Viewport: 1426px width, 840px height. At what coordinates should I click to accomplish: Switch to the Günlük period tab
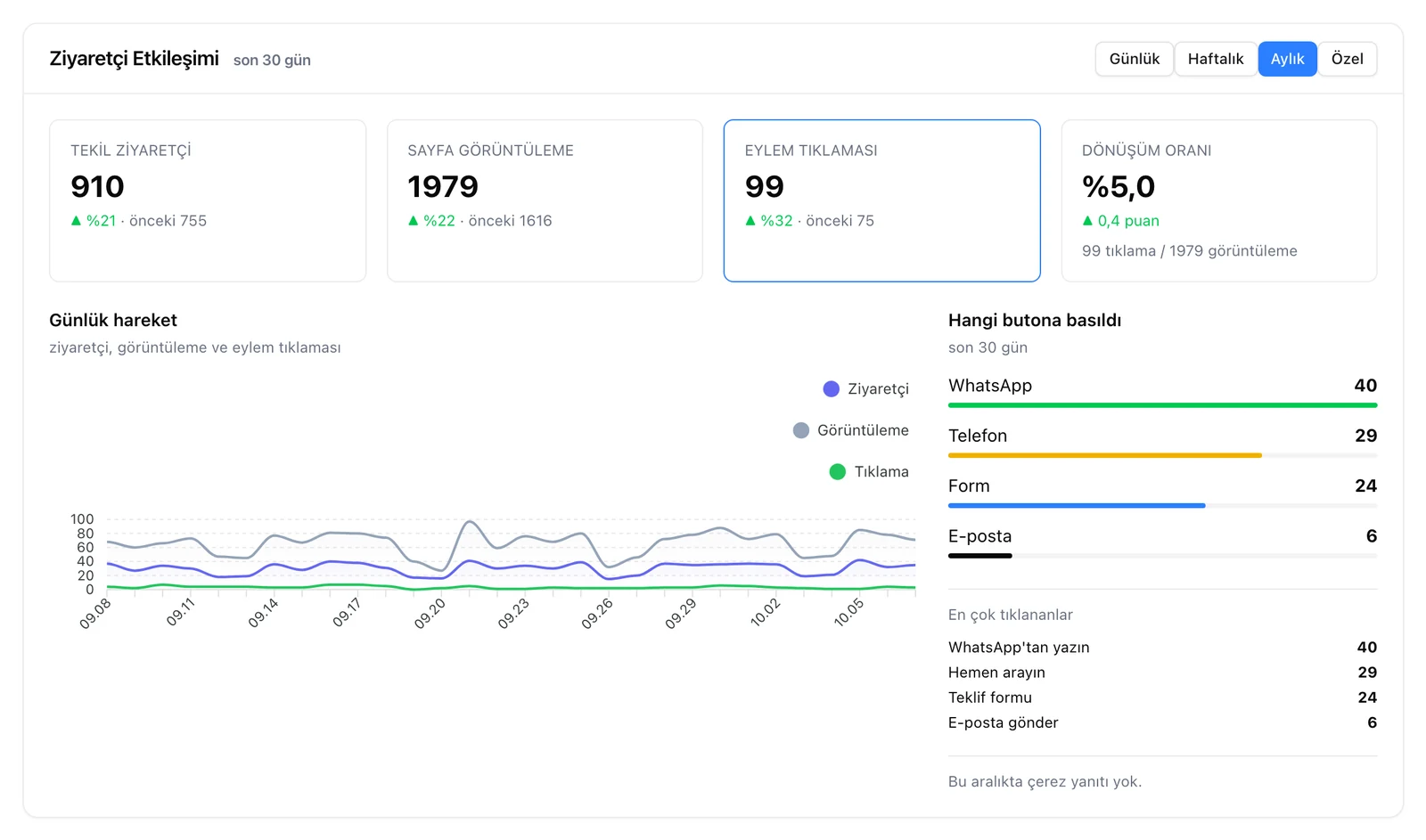click(1134, 59)
